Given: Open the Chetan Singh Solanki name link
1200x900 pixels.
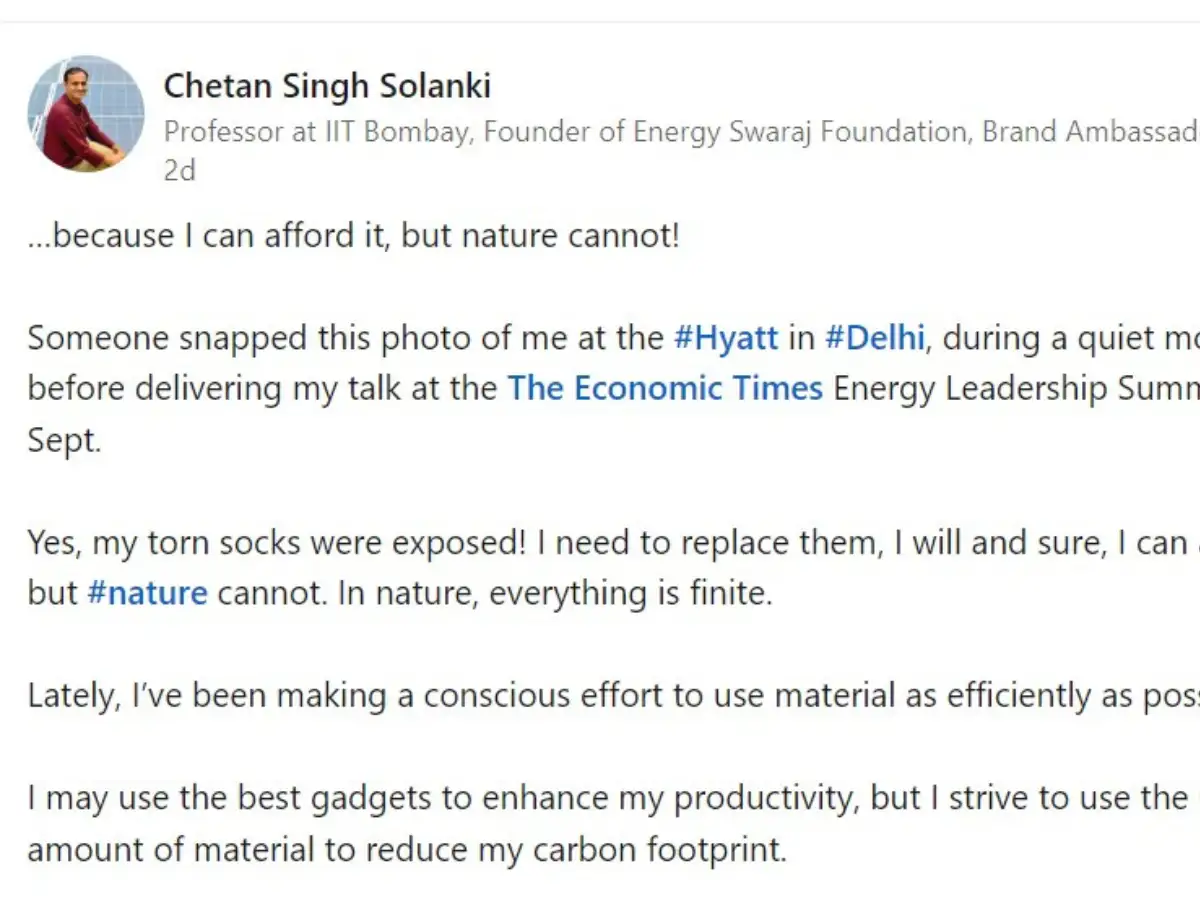Looking at the screenshot, I should (x=327, y=86).
